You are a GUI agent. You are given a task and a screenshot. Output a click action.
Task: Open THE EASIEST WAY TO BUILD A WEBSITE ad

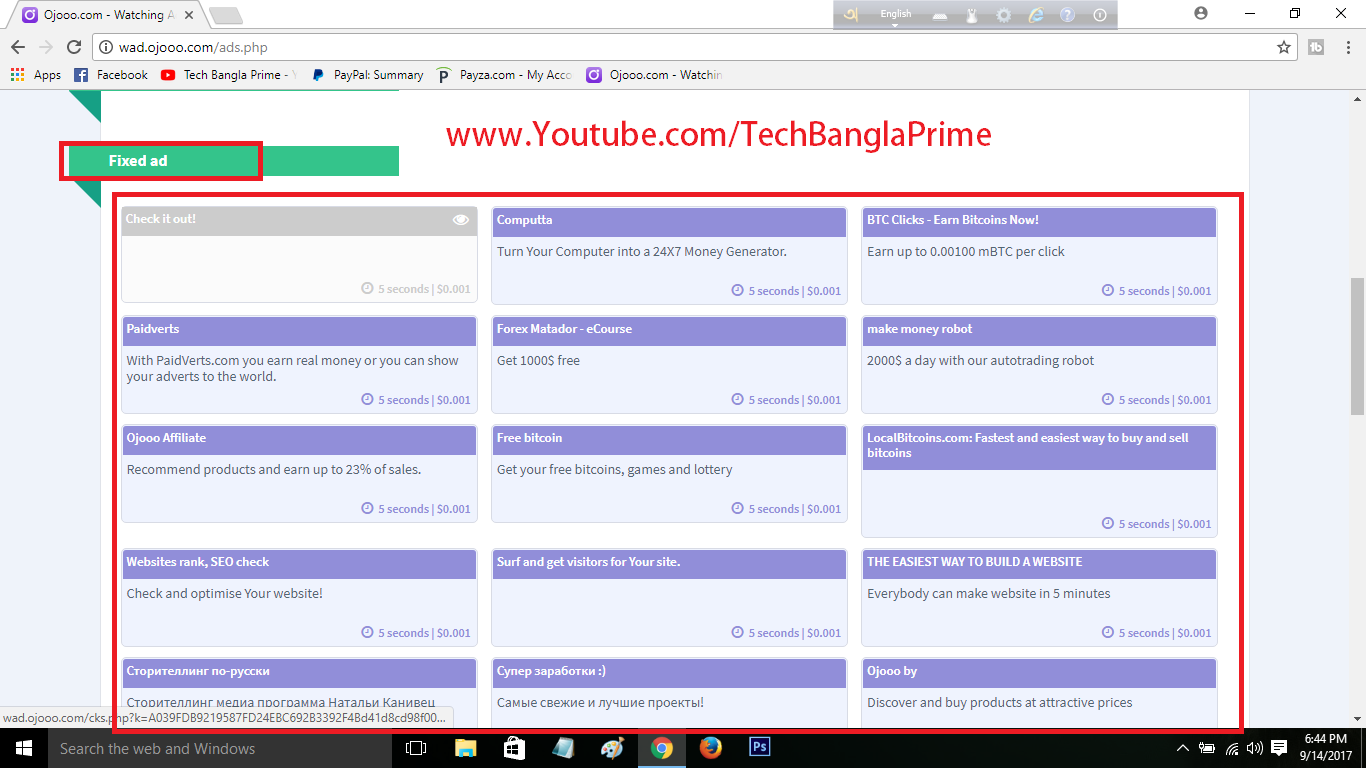(1039, 598)
